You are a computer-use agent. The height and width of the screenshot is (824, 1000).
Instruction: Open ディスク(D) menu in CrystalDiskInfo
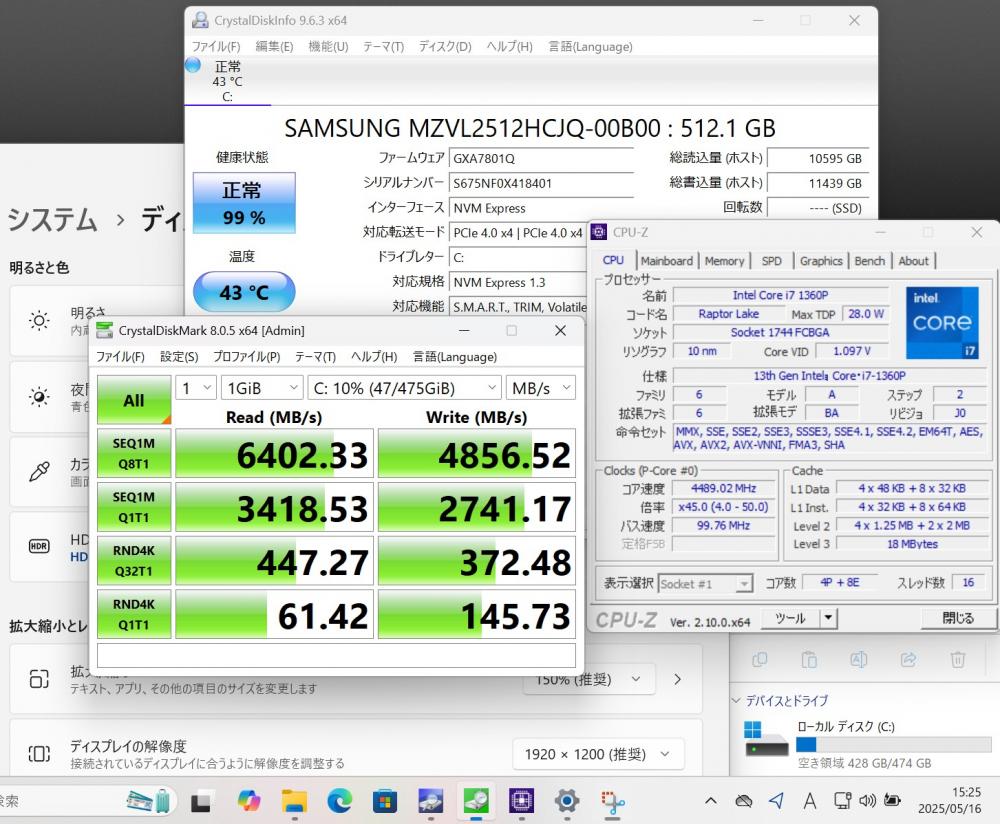click(x=445, y=47)
